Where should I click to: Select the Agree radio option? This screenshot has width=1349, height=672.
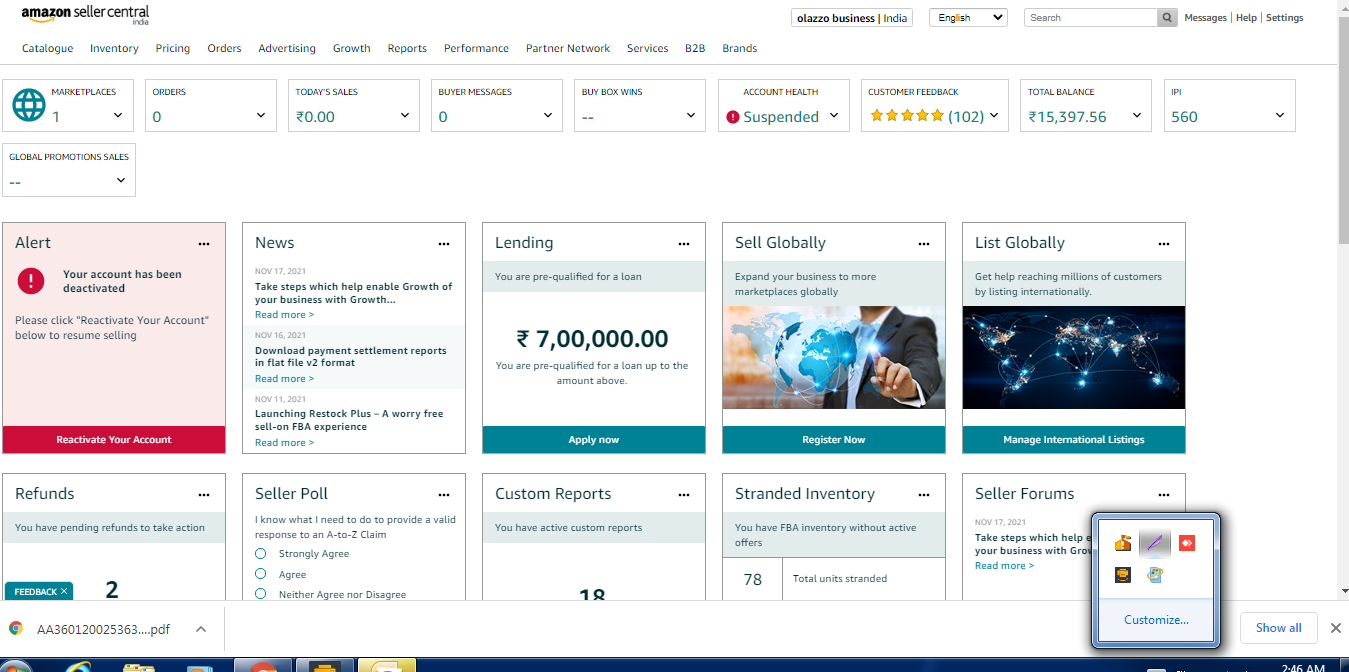tap(261, 574)
